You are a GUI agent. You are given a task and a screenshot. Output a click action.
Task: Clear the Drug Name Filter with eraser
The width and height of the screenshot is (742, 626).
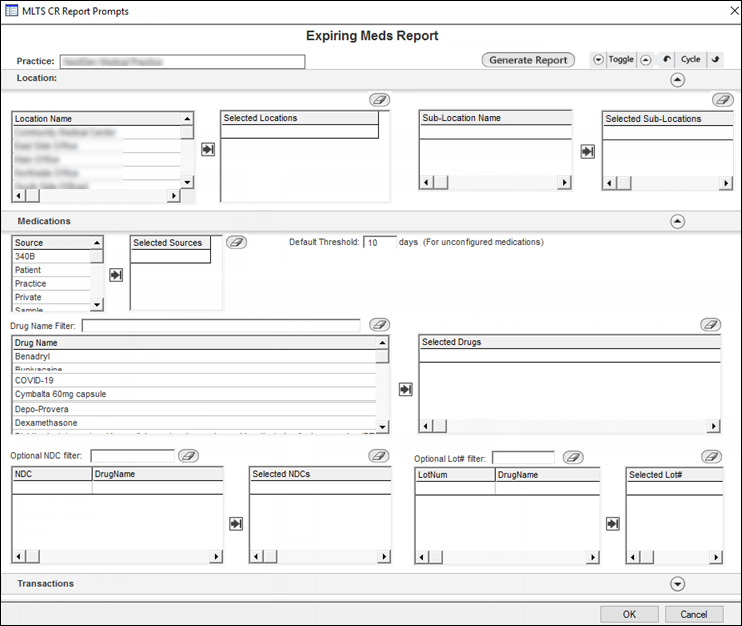coord(380,325)
